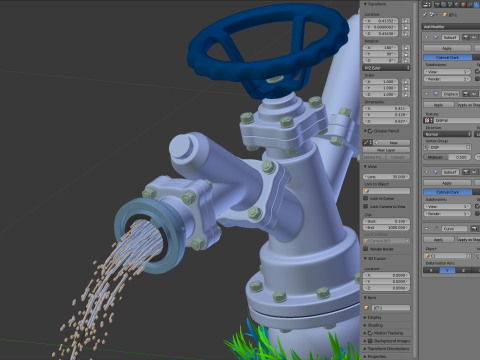
Task: Expand the Background Images panel
Action: click(x=365, y=341)
